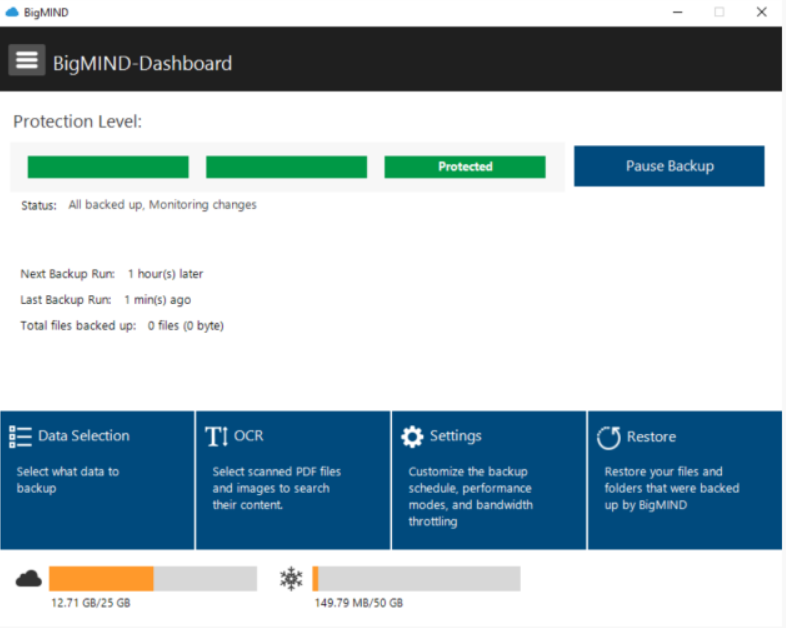Click status 'All backed up, Monitoring changes'
Image resolution: width=786 pixels, height=628 pixels.
pyautogui.click(x=162, y=204)
